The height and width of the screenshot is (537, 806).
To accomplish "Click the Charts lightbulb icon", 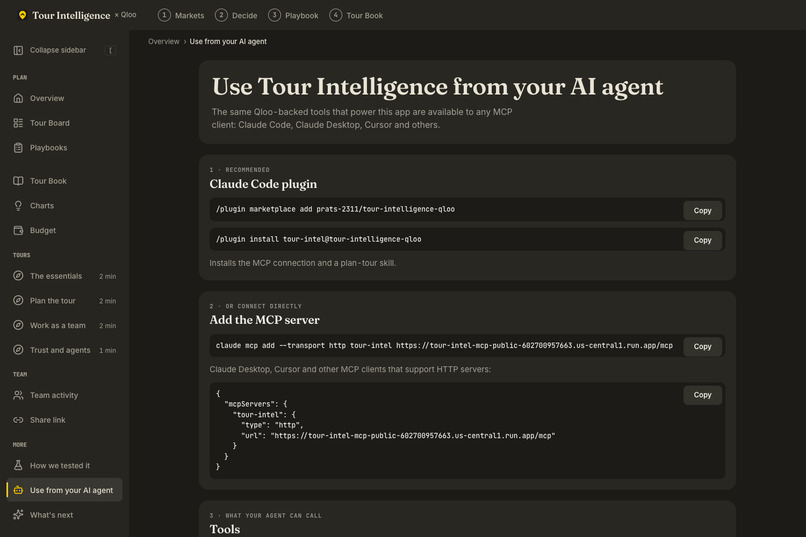I will pyautogui.click(x=18, y=206).
